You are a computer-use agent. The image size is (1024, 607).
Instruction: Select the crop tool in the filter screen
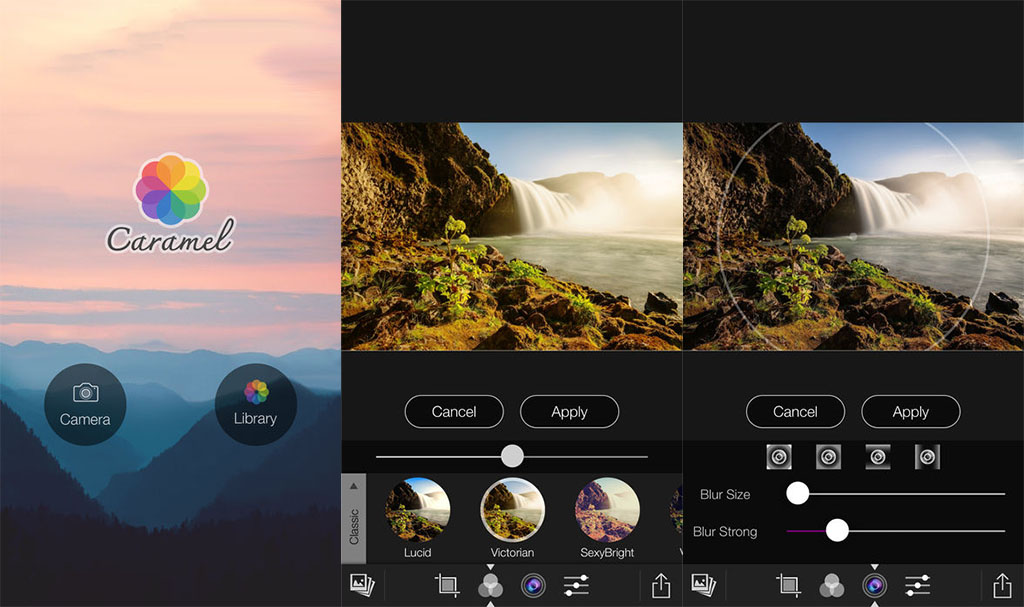[447, 586]
